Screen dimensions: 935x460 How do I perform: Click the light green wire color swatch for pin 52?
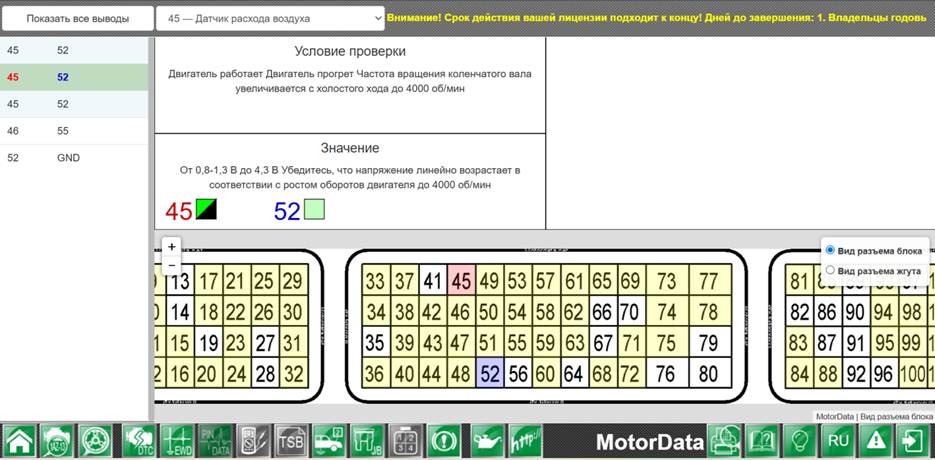(x=314, y=209)
